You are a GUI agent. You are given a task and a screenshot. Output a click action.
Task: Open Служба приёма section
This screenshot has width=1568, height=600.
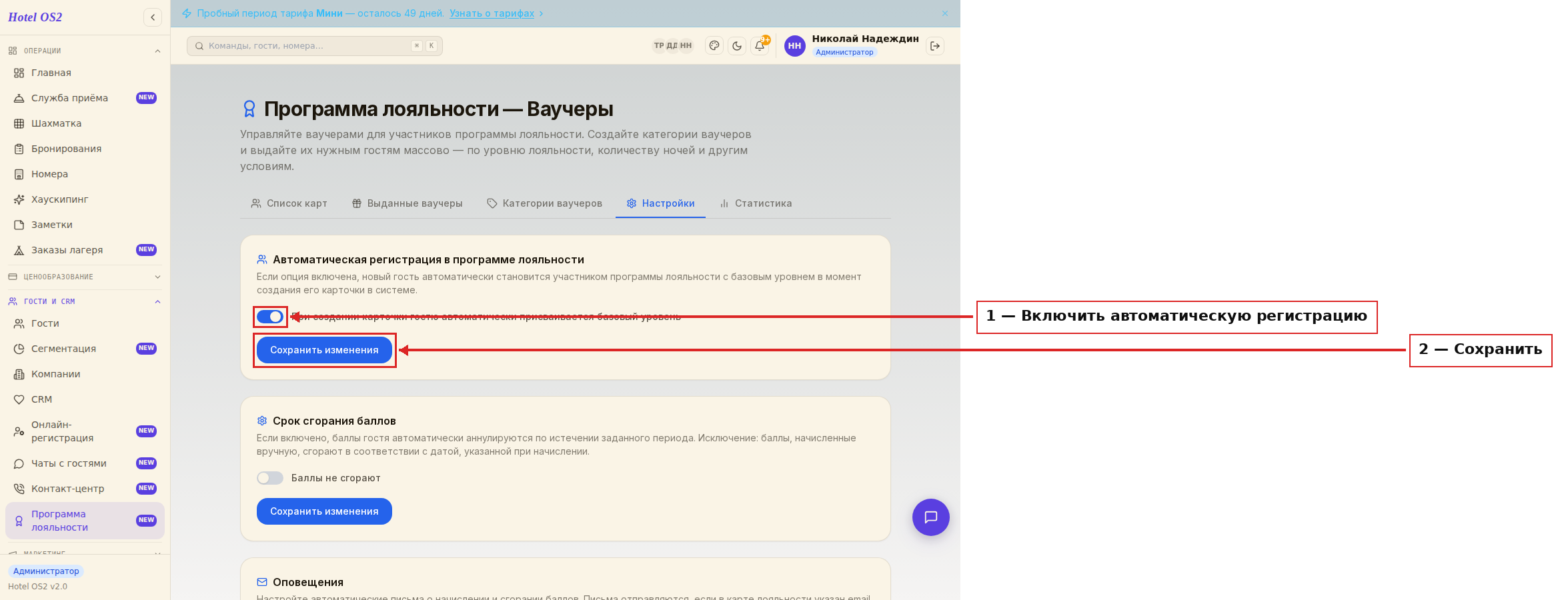85,98
